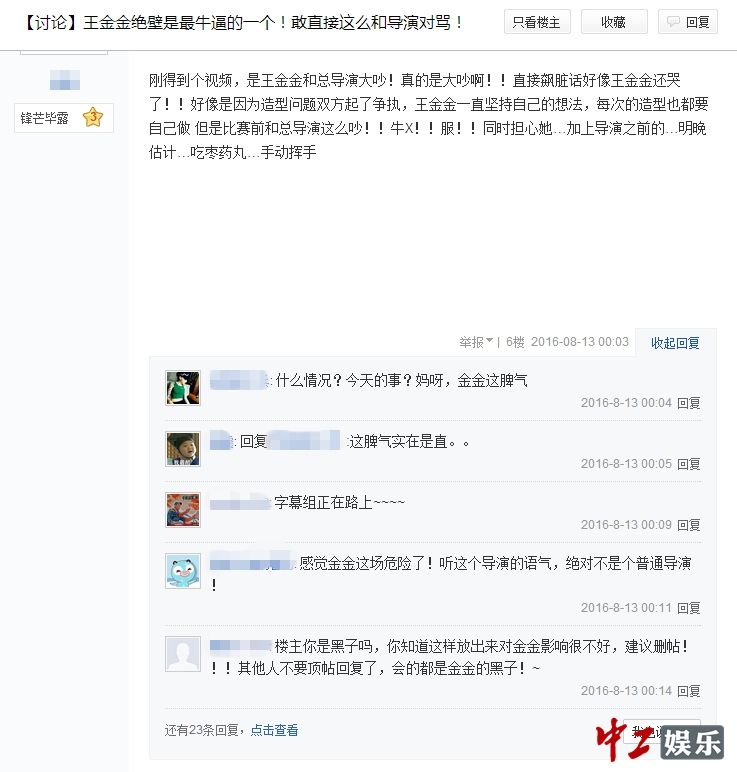Reply to the 00:05 comment
The image size is (737, 772).
[689, 464]
